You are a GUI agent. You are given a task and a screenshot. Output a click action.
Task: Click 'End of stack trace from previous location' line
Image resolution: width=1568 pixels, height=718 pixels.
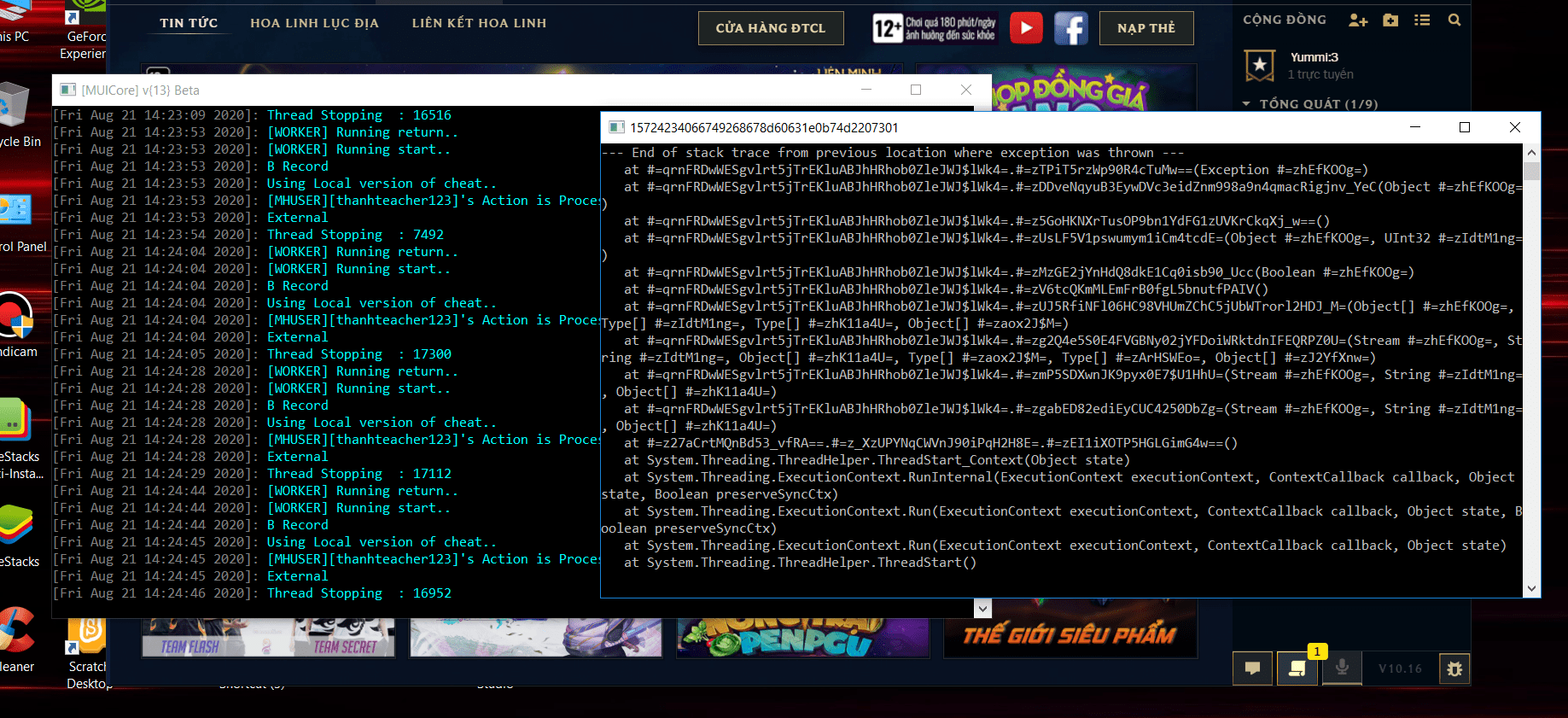pos(892,153)
